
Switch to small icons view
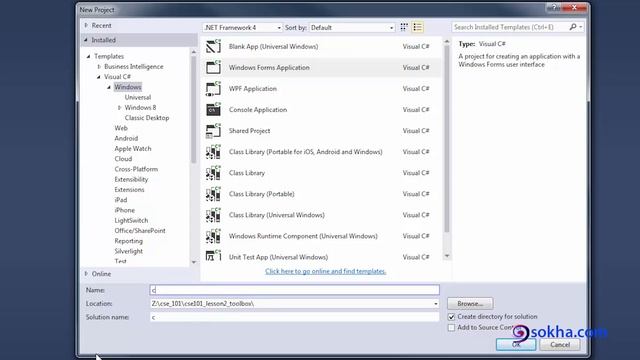click(404, 27)
